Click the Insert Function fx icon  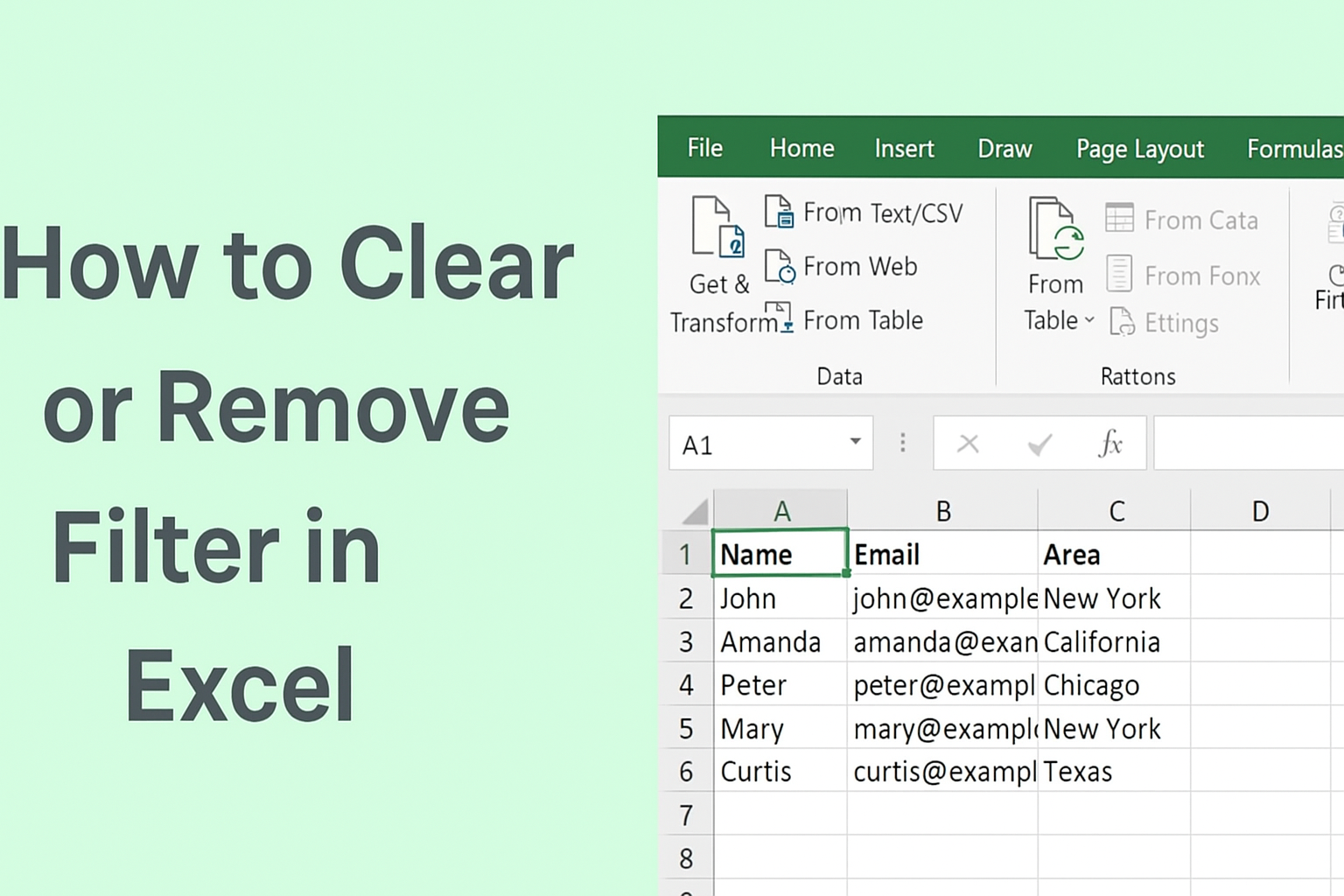[1110, 443]
